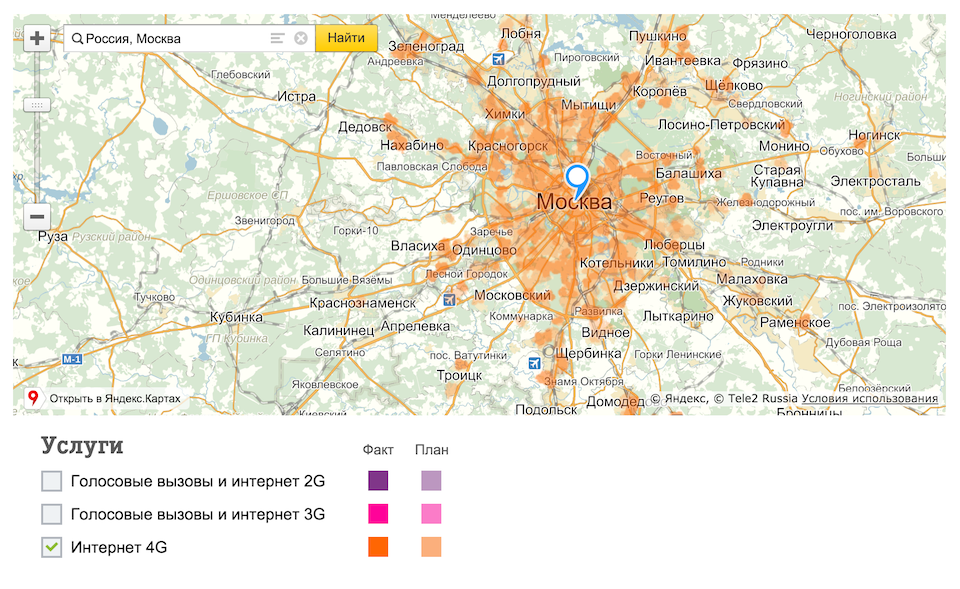Click the airport icon near Lobnya
Viewport: 960px width, 589px height.
[499, 59]
